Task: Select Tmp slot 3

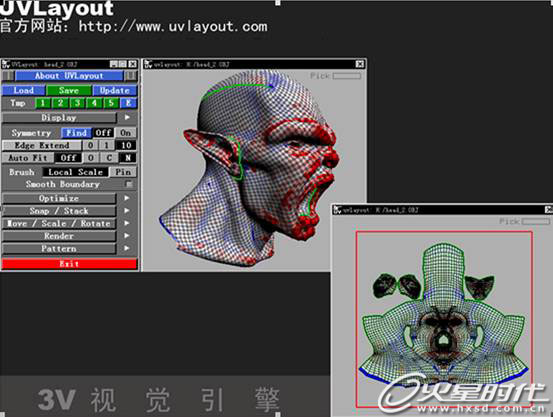Action: tap(77, 103)
